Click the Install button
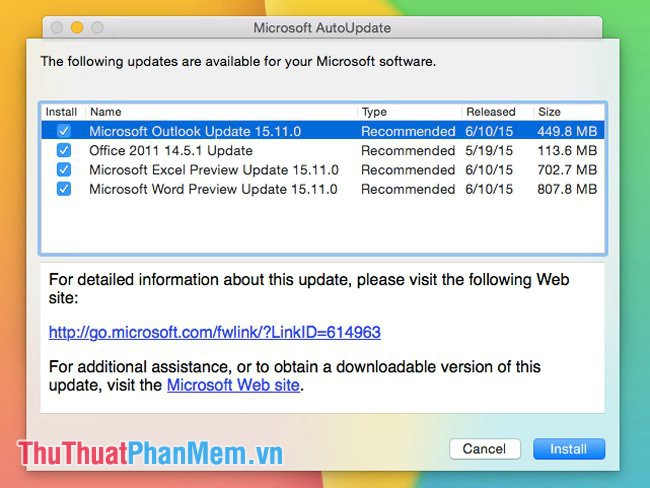Screen dimensions: 650x488 (569, 449)
